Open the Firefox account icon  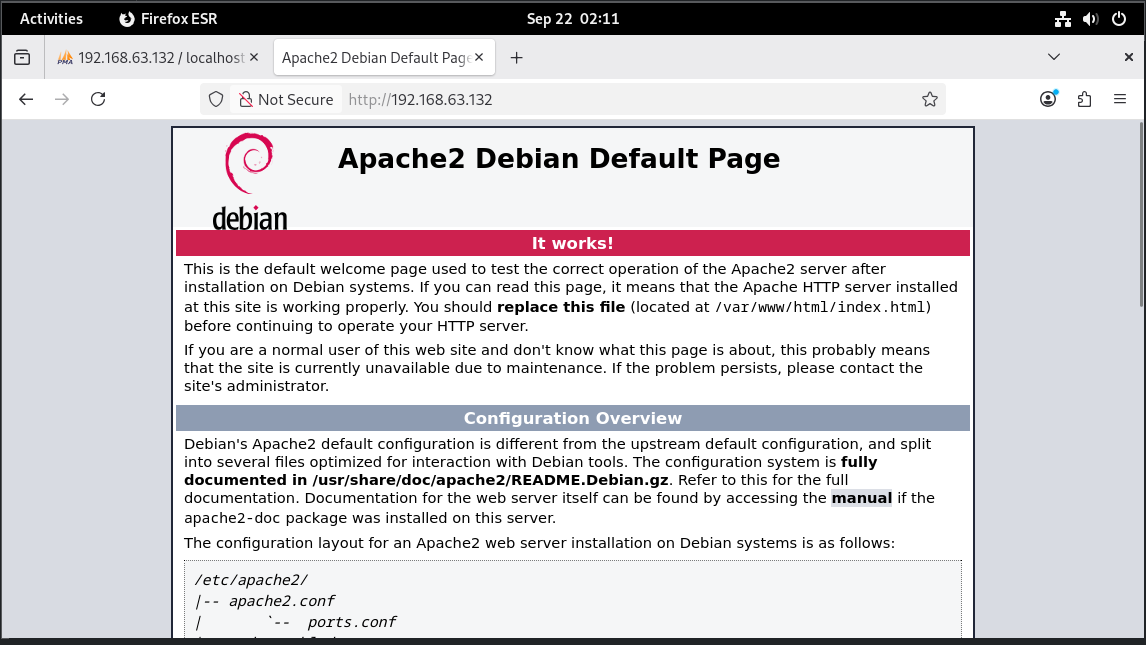(x=1048, y=99)
